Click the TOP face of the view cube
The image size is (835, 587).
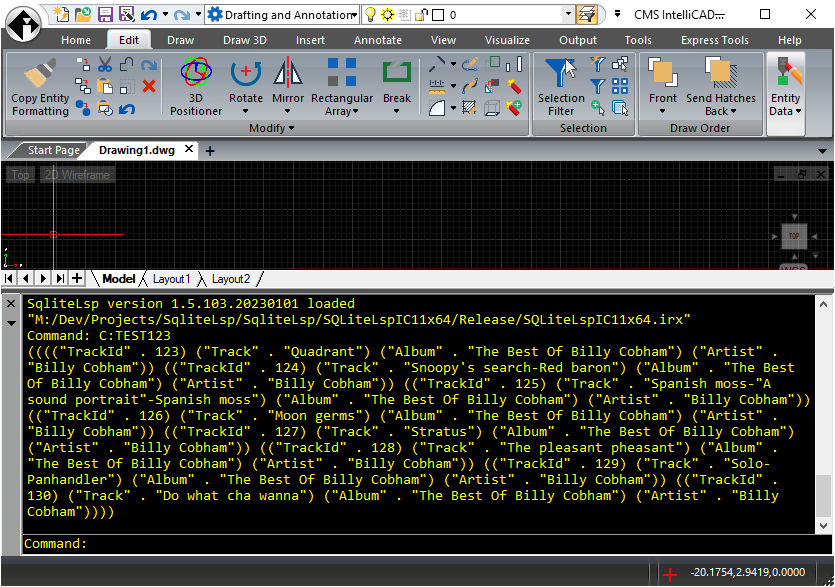tap(794, 236)
